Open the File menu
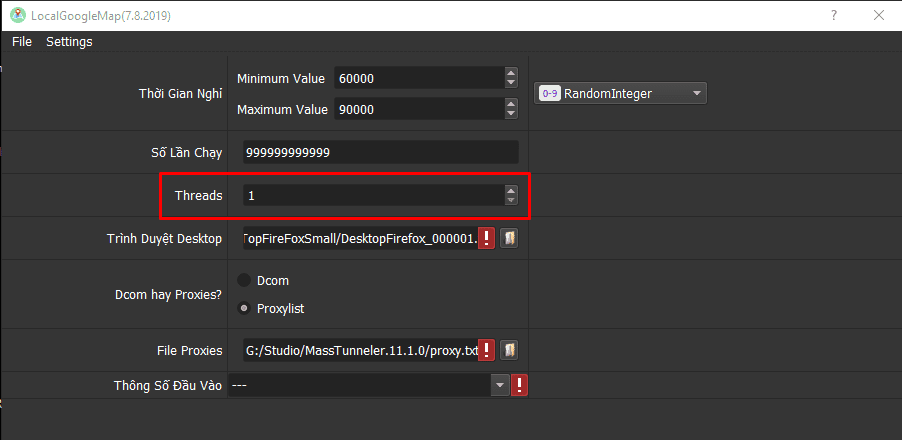Screen dimensions: 902x440 coord(22,42)
